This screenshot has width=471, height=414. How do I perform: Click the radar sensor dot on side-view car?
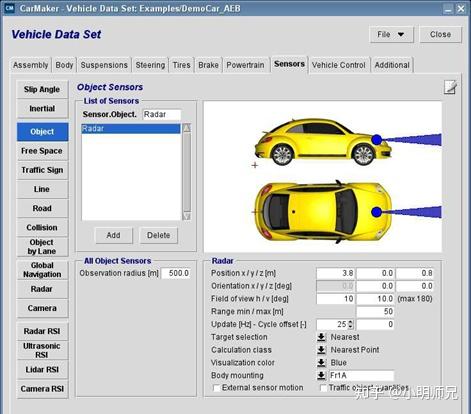[x=377, y=140]
